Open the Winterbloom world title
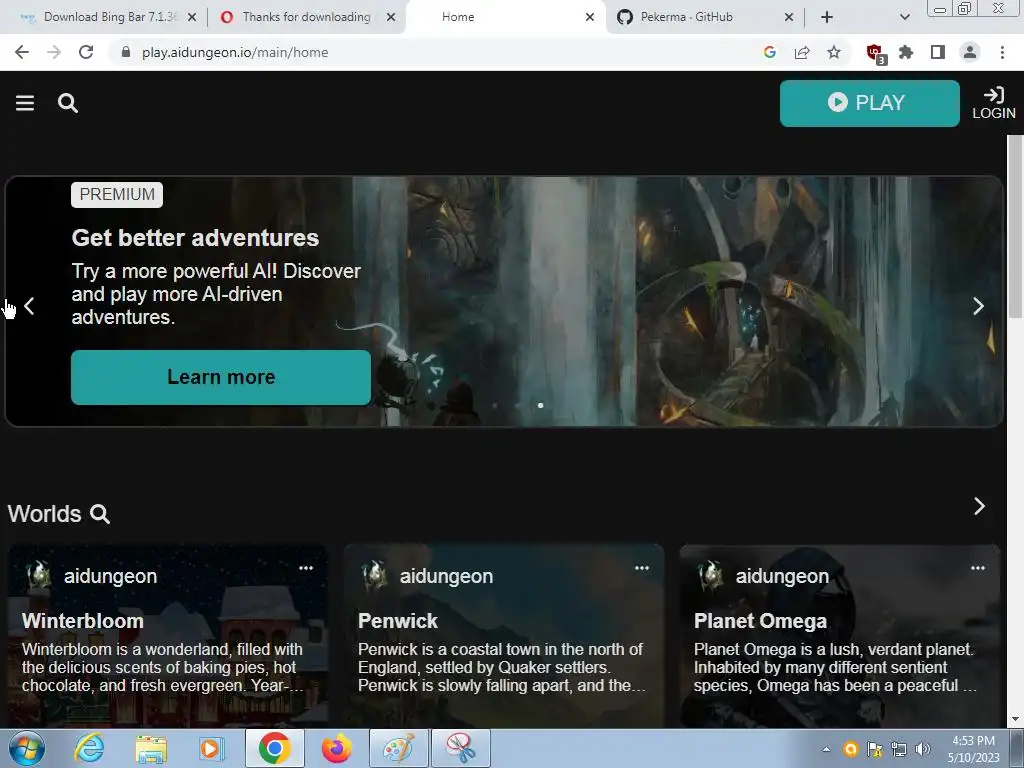This screenshot has width=1024, height=768. [x=83, y=621]
